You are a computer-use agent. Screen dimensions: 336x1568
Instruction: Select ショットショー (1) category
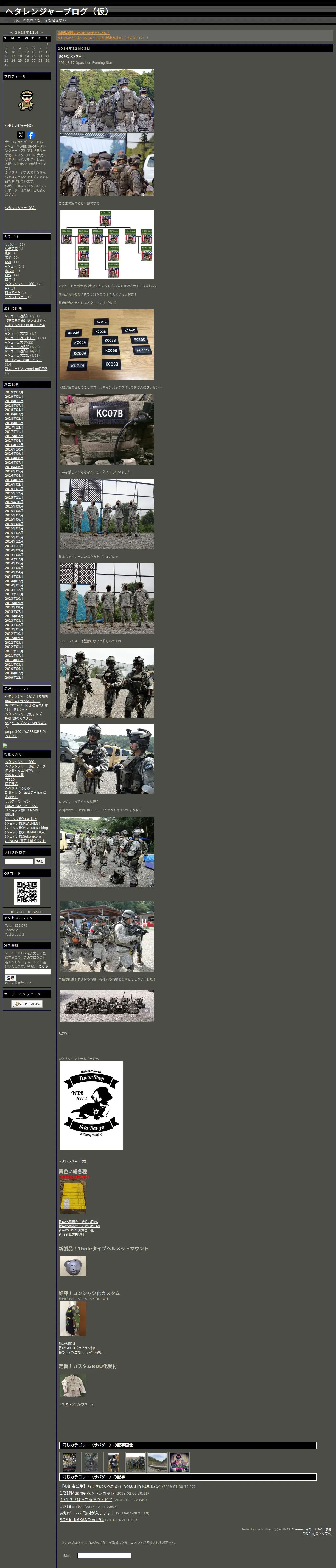coord(16,297)
